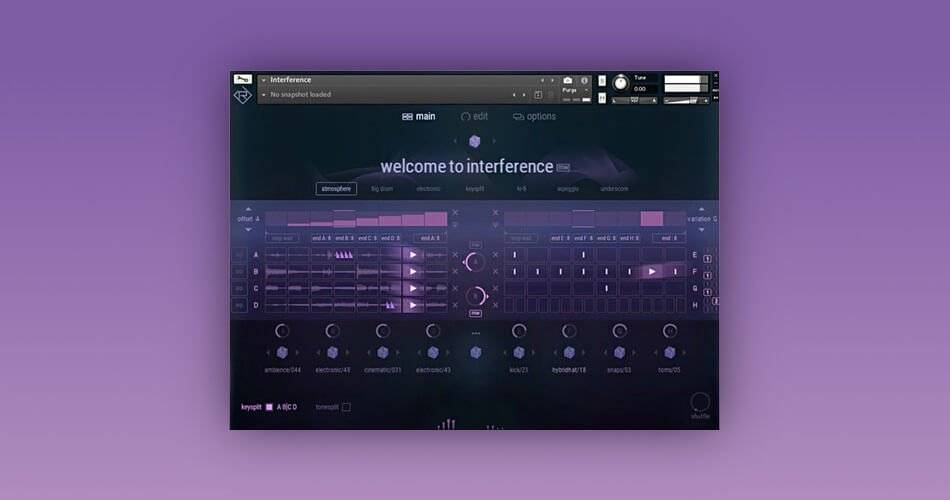Open the Interference instrument dropdown
The height and width of the screenshot is (500, 950).
point(264,80)
